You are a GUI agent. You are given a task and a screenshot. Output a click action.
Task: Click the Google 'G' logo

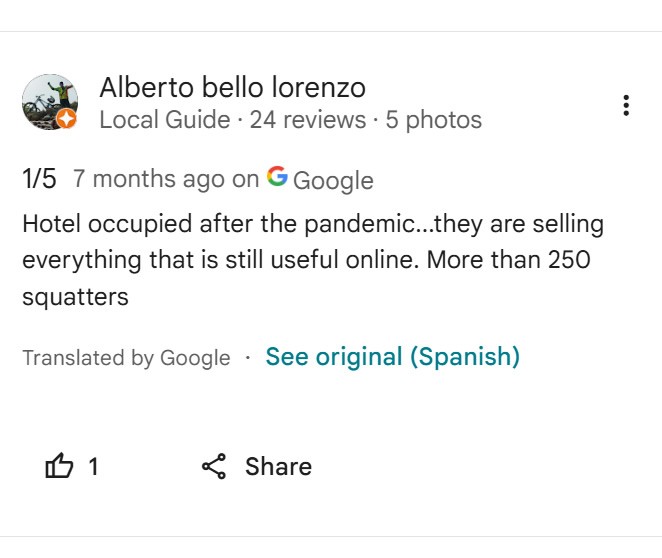(x=277, y=178)
